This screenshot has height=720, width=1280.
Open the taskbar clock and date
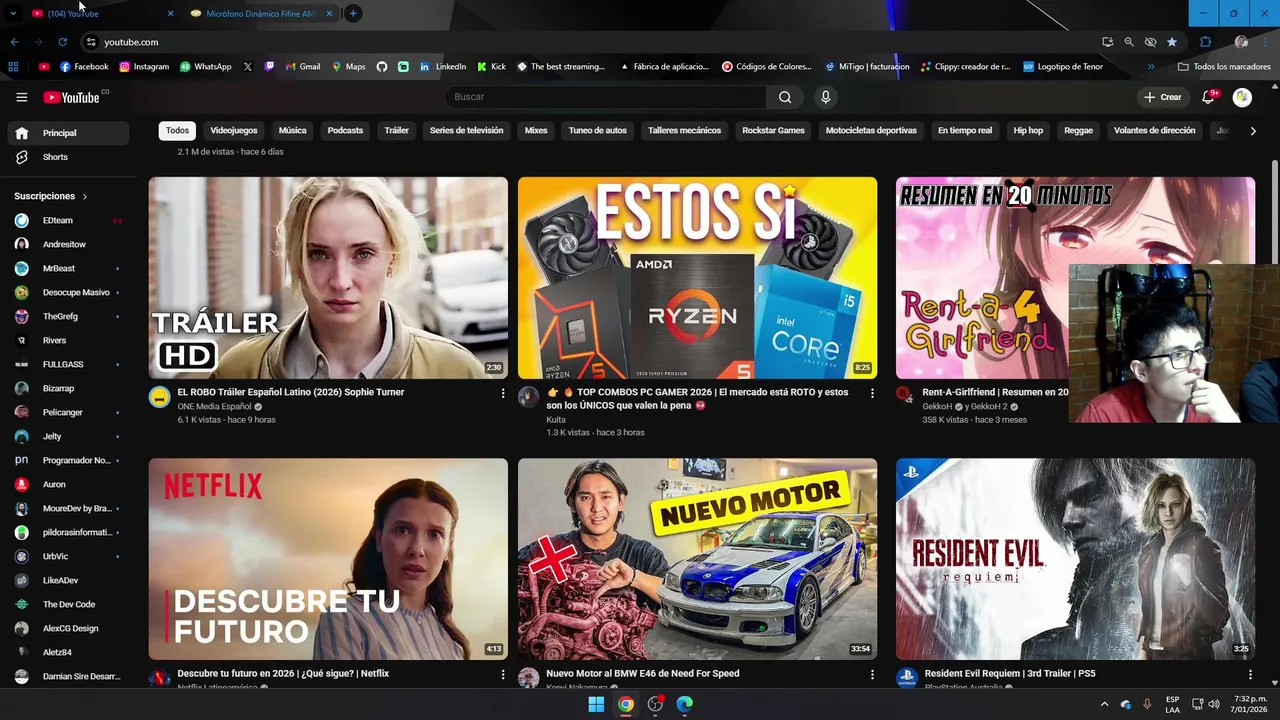point(1250,704)
